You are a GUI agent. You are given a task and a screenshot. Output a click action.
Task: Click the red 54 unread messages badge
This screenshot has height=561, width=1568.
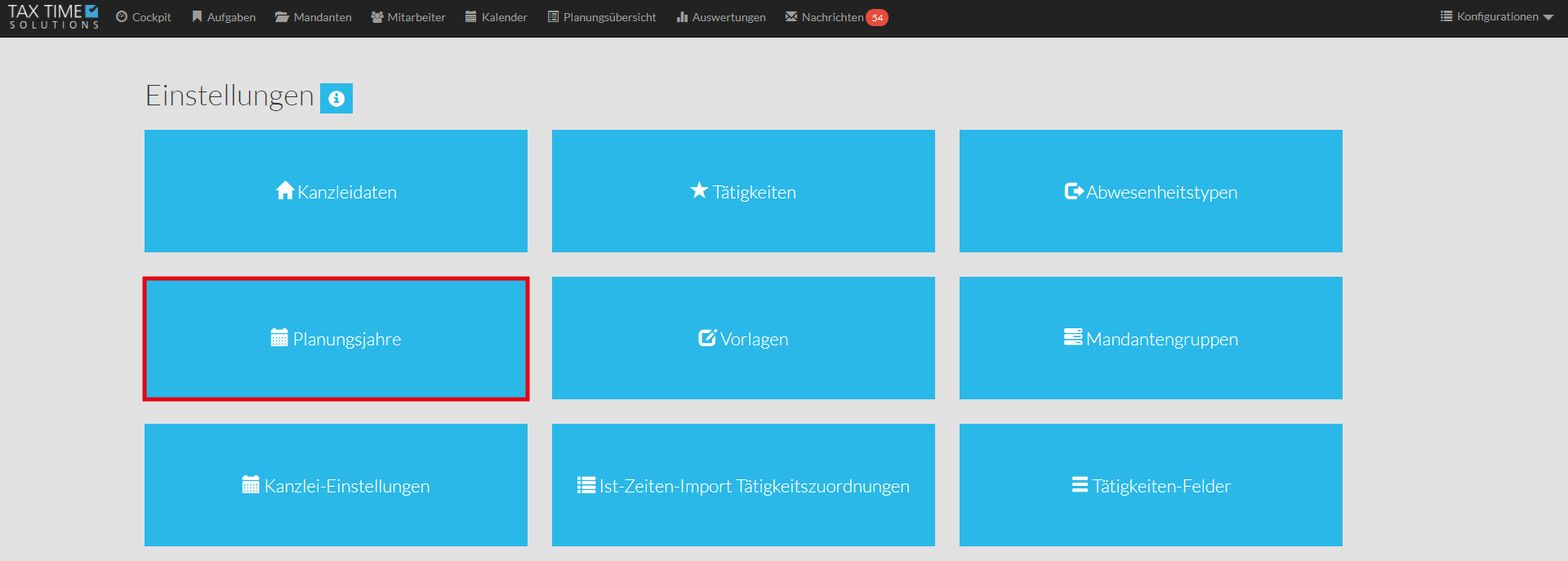click(877, 18)
